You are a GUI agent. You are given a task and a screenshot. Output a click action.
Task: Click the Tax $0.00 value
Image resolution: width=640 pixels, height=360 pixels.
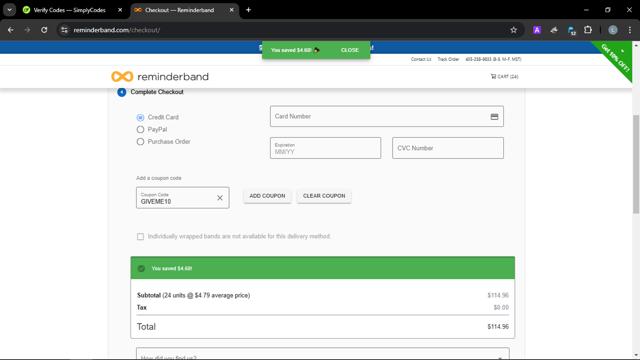pyautogui.click(x=501, y=307)
